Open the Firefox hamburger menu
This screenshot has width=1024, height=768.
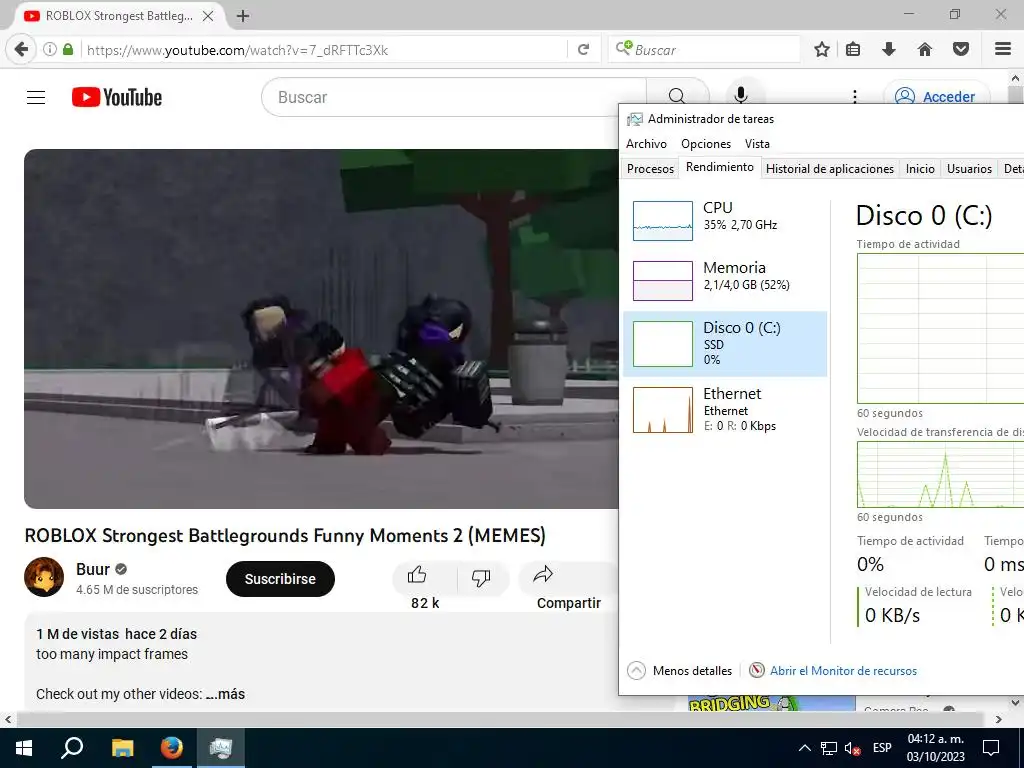(1003, 50)
